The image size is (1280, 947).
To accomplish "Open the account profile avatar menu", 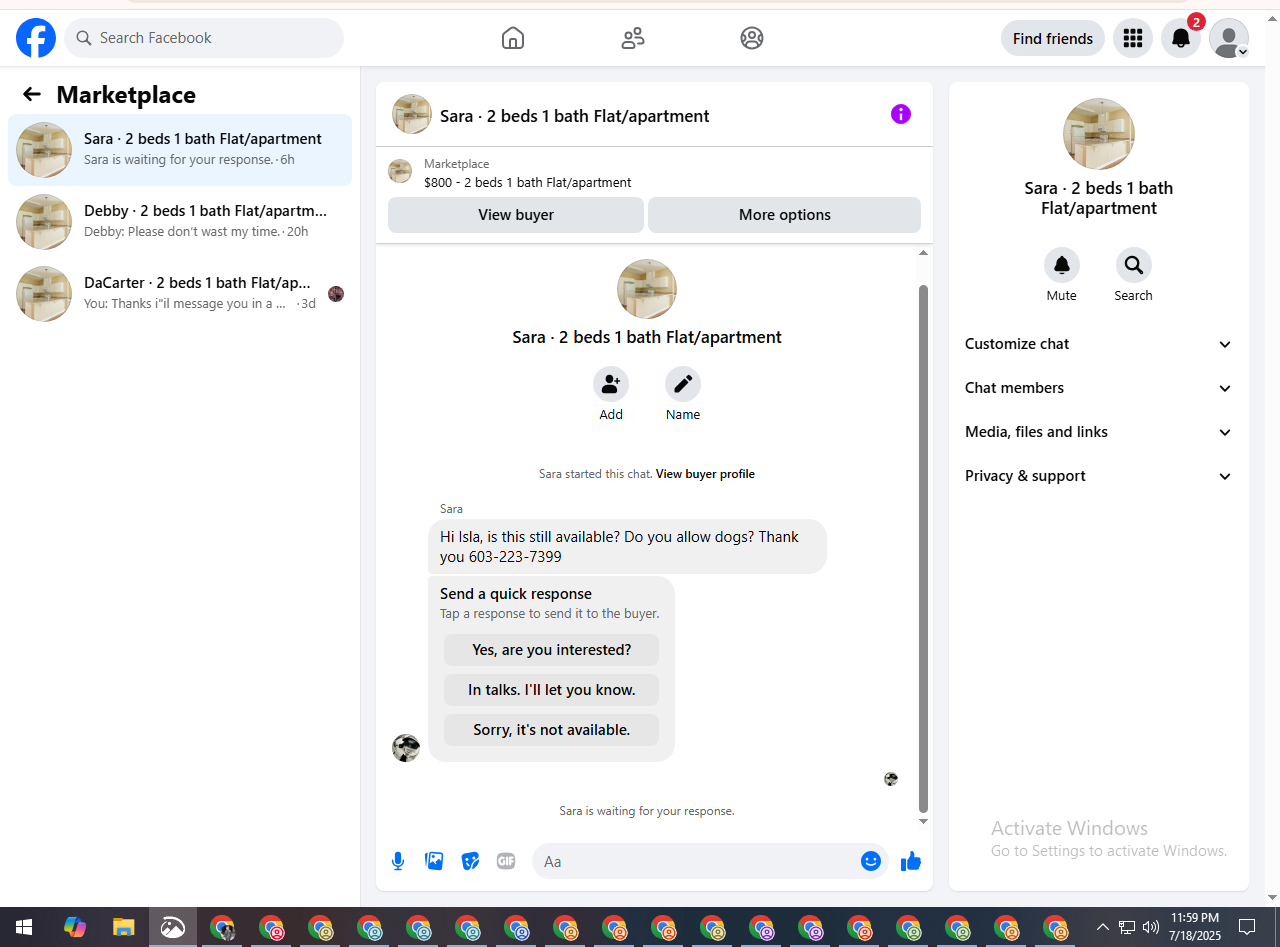I will click(x=1229, y=38).
